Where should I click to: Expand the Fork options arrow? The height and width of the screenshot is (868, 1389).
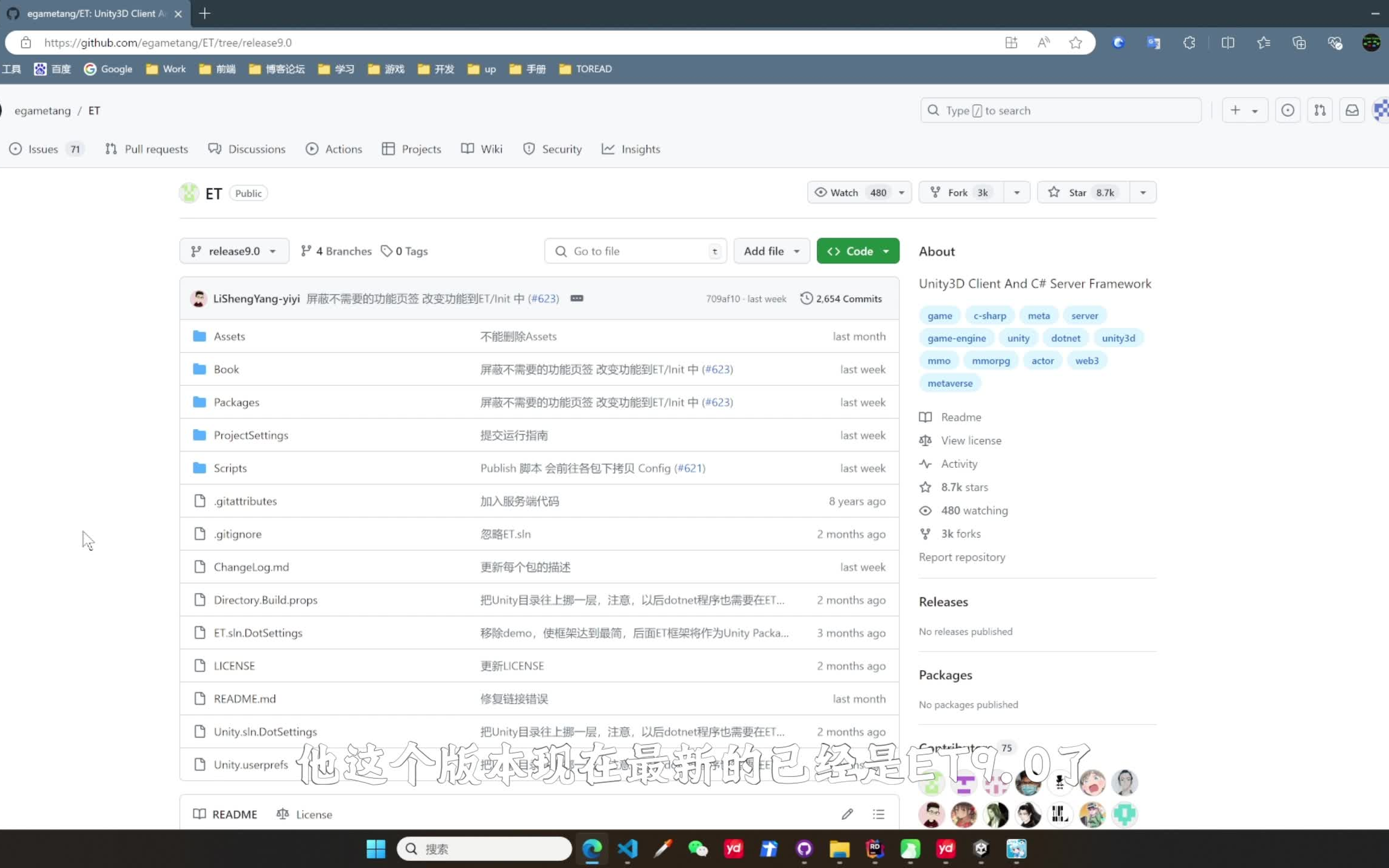click(x=1016, y=192)
